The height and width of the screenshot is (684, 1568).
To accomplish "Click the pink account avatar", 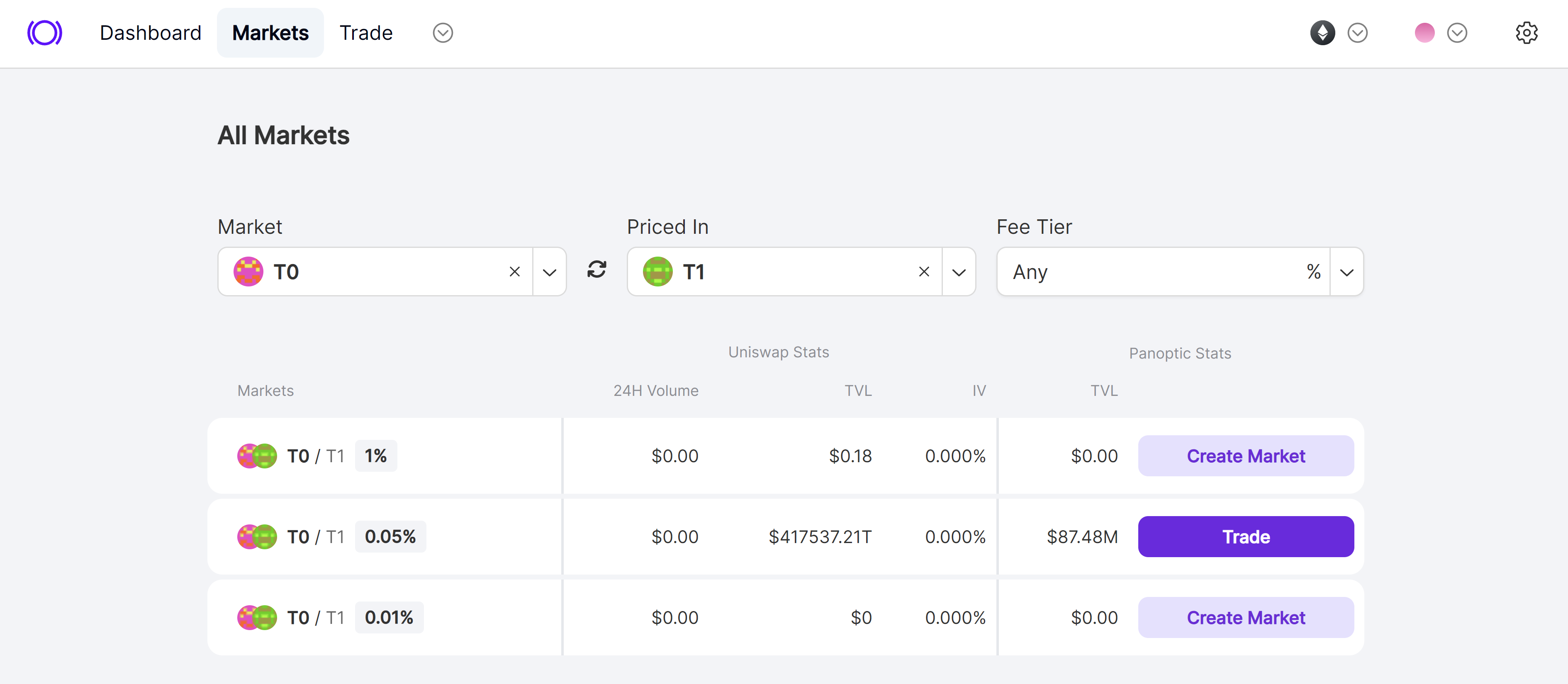I will [1424, 33].
